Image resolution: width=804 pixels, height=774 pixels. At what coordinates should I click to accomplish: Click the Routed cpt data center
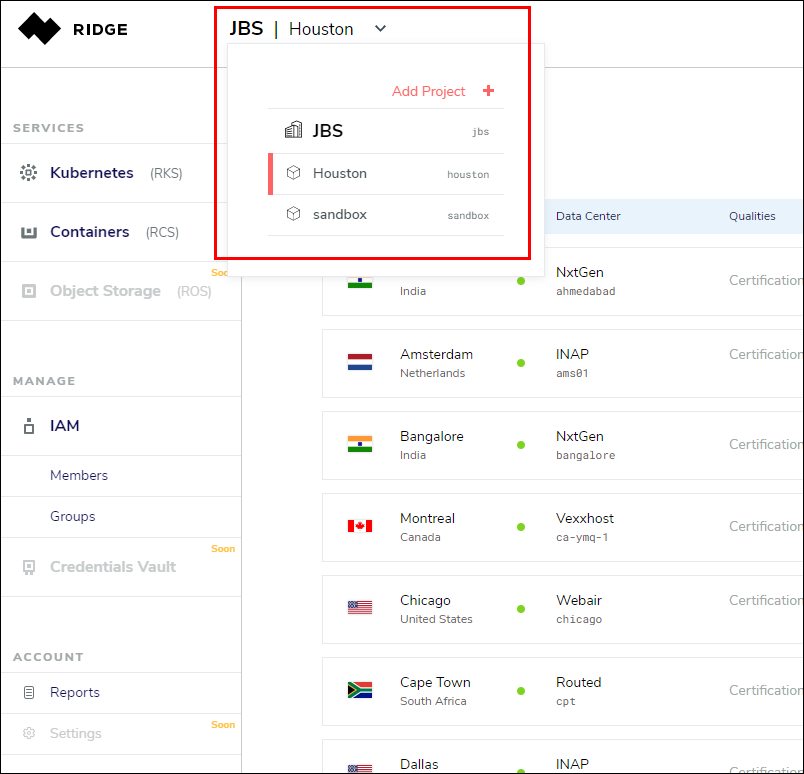point(579,691)
